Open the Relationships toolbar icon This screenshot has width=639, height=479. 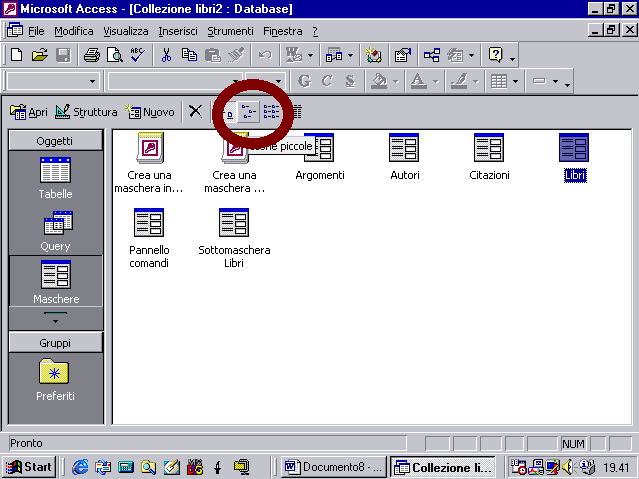(x=432, y=55)
